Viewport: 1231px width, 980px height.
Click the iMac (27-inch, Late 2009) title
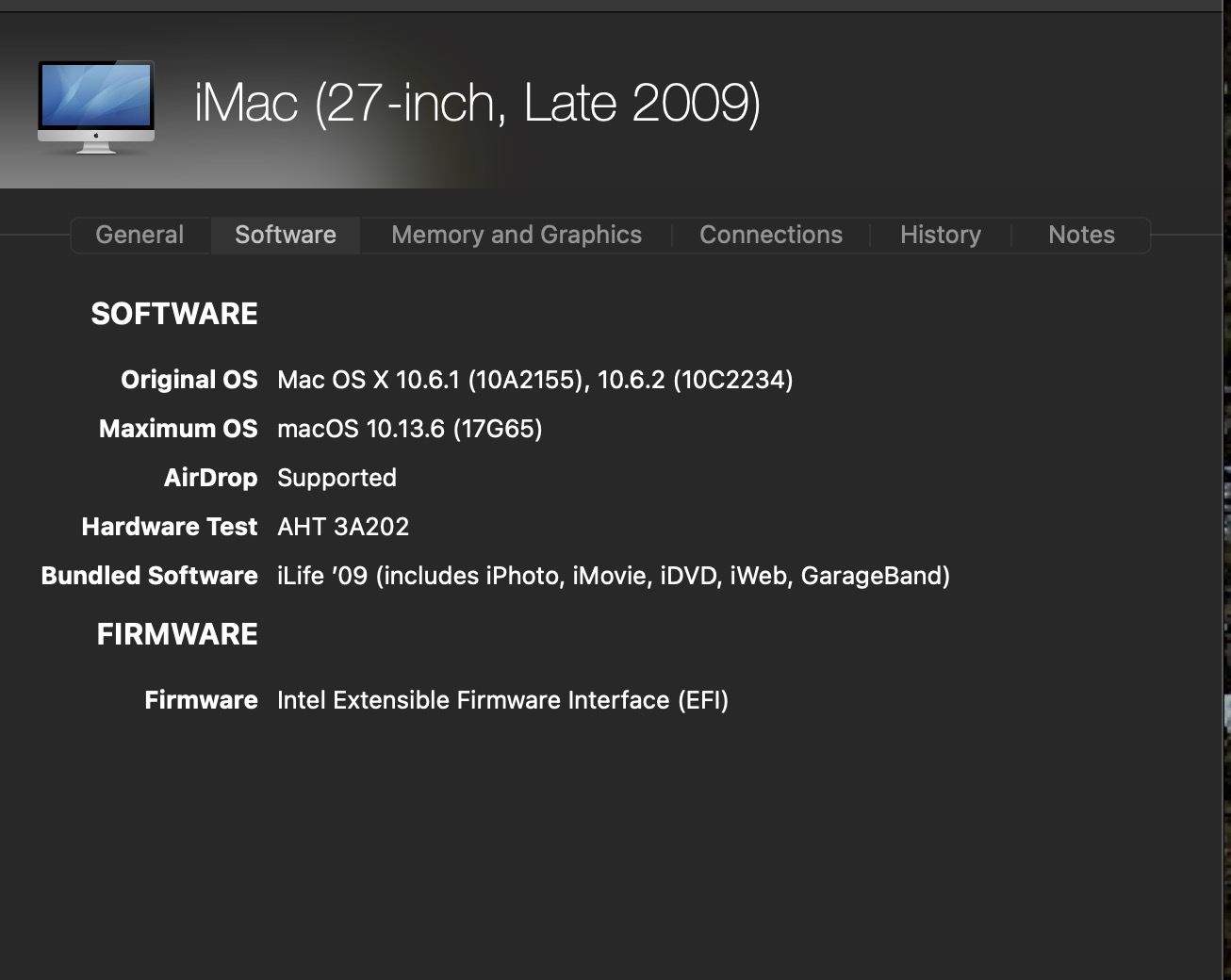477,104
